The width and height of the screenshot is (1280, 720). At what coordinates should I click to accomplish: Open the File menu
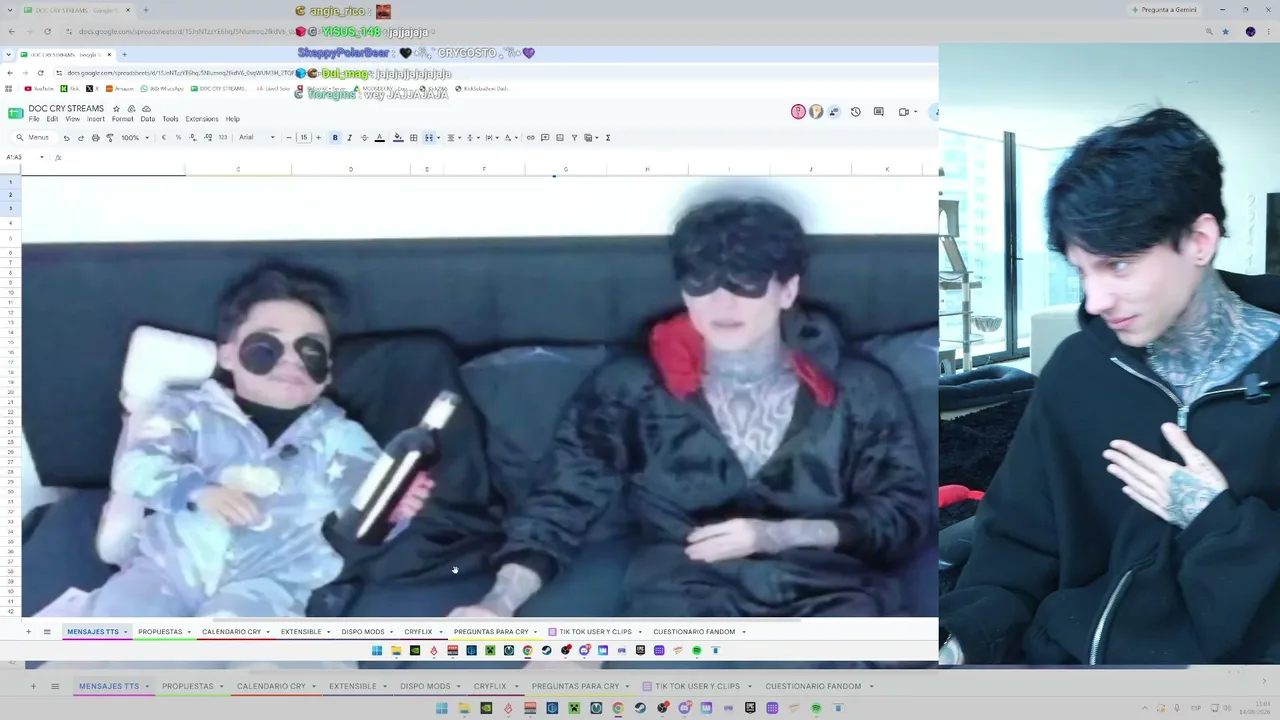coord(34,119)
